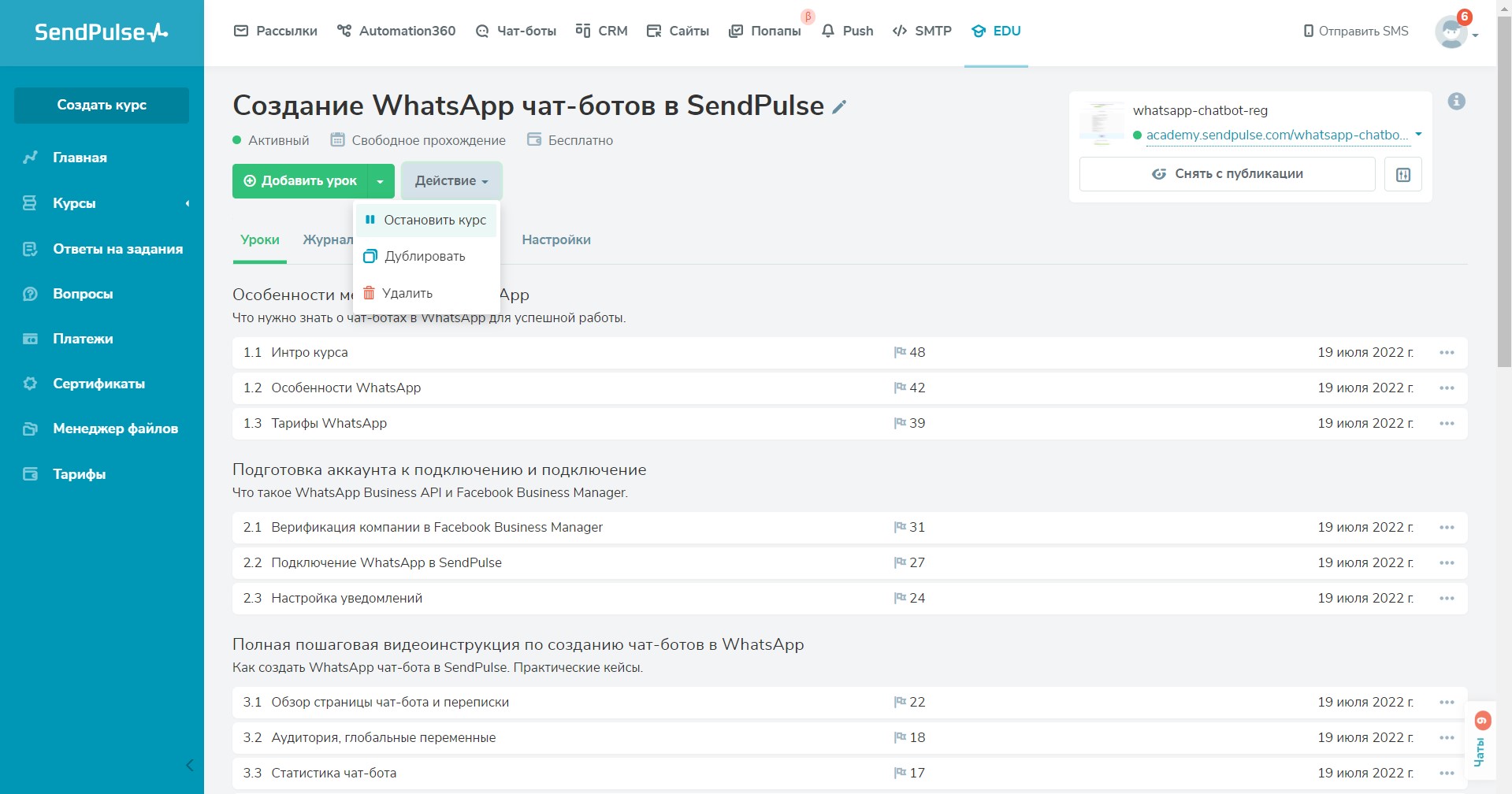Click Создать курс button
Image resolution: width=1512 pixels, height=794 pixels.
(102, 105)
